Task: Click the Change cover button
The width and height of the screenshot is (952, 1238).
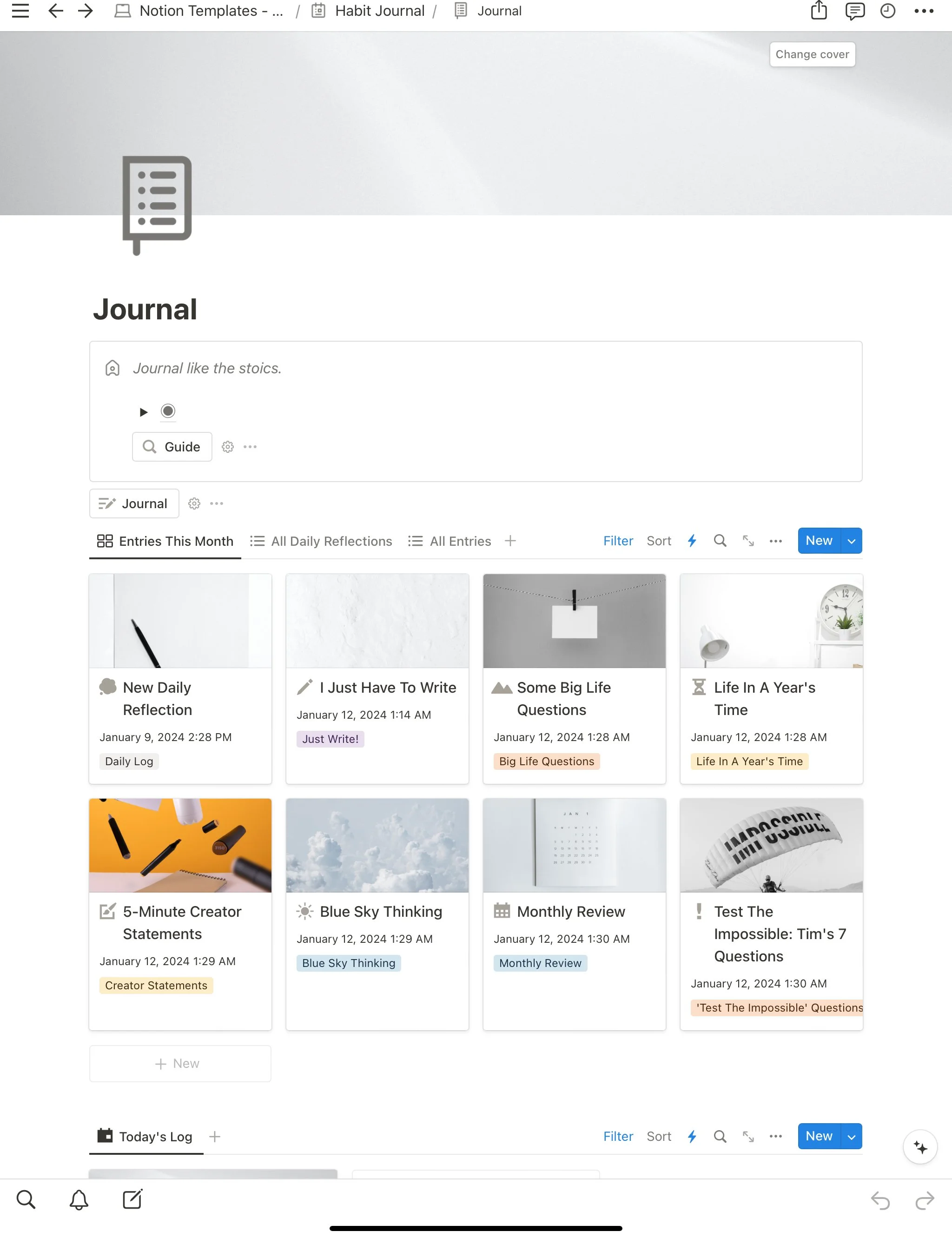Action: [812, 54]
